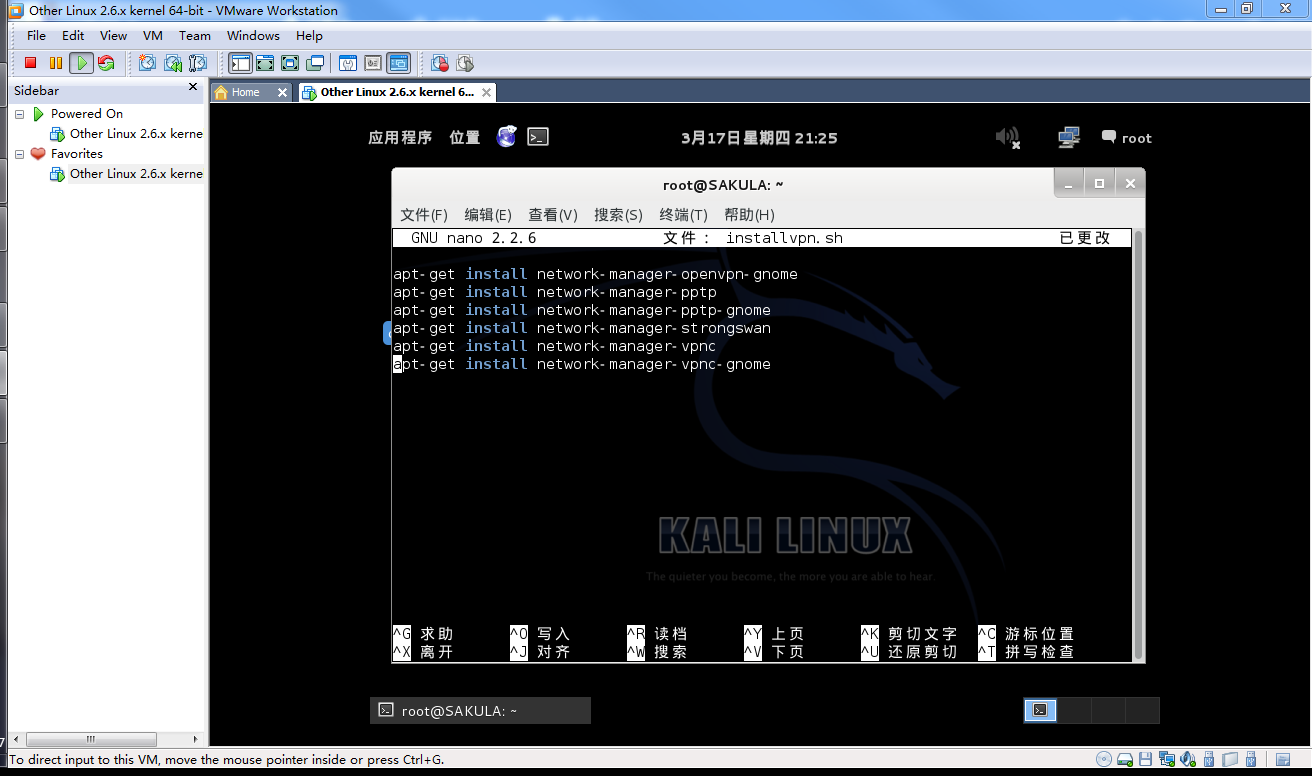Toggle the Show Sidebar toolbar icon
This screenshot has width=1312, height=776.
click(x=240, y=63)
